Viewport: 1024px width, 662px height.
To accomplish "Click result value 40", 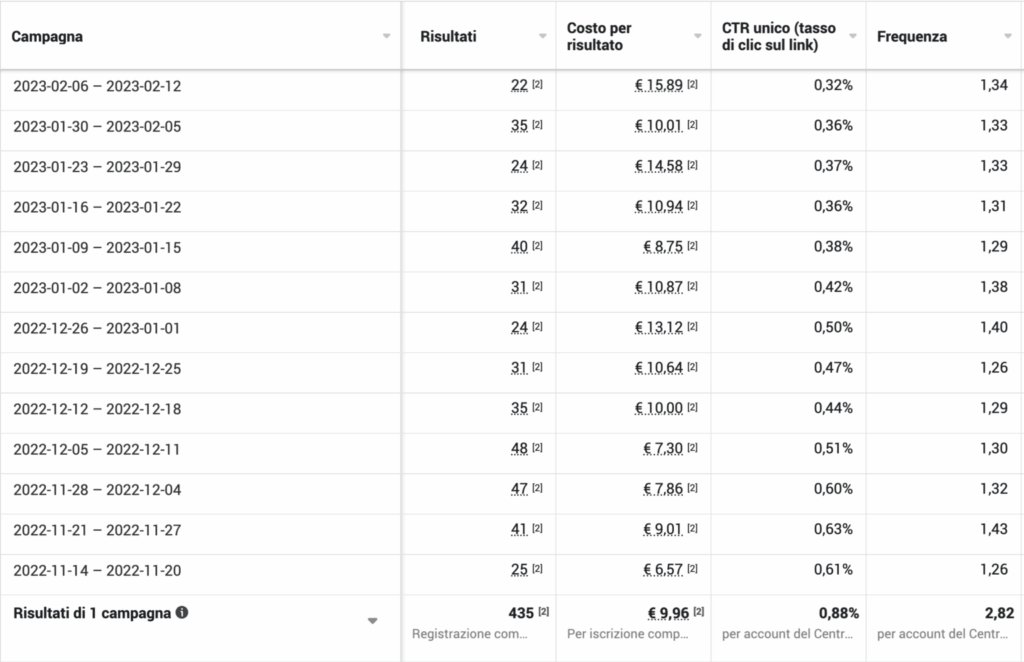I will [519, 247].
